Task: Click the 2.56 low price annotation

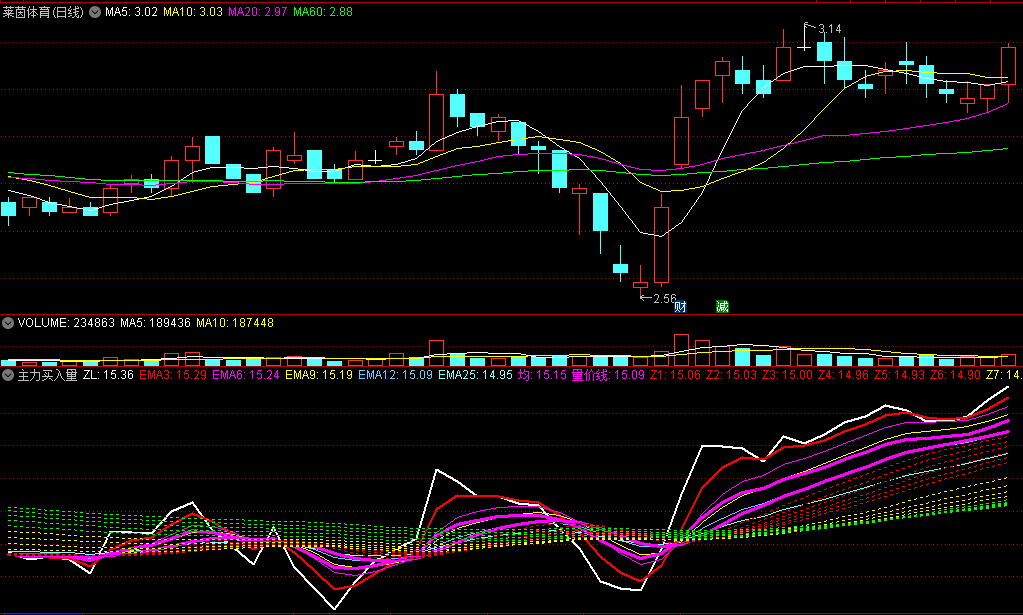Action: point(665,299)
